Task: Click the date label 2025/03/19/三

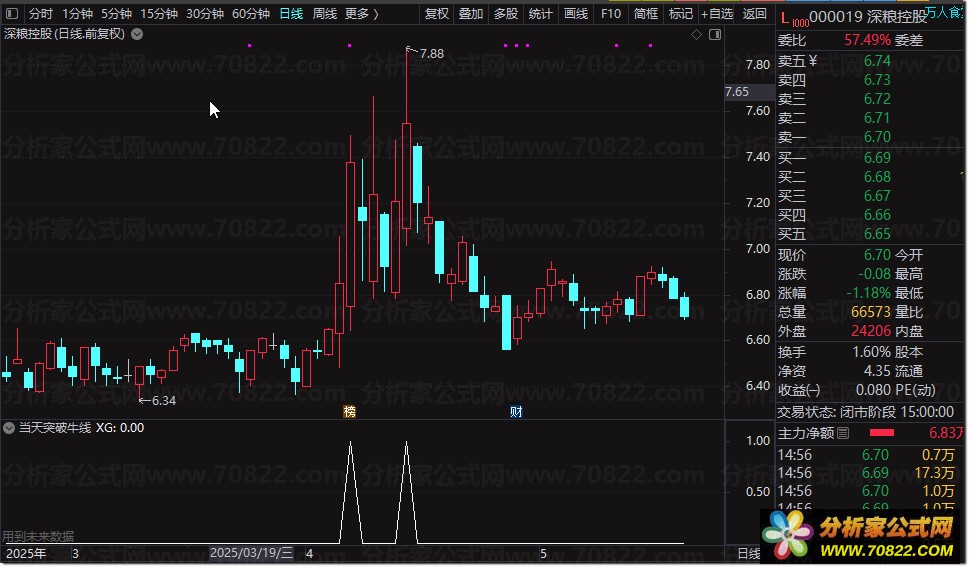Action: coord(251,553)
